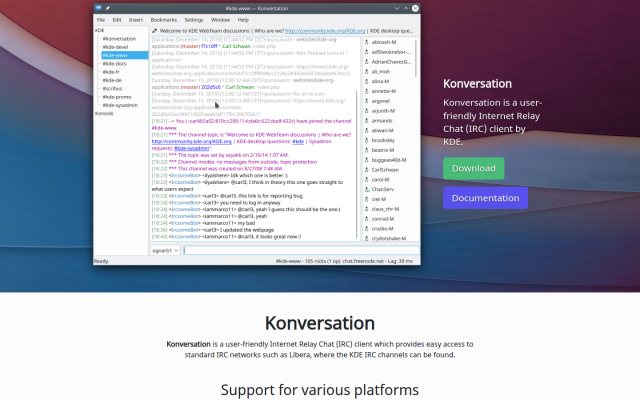The image size is (640, 400).
Task: Click the #kde-sysadmin link in chat log
Action: [191, 148]
